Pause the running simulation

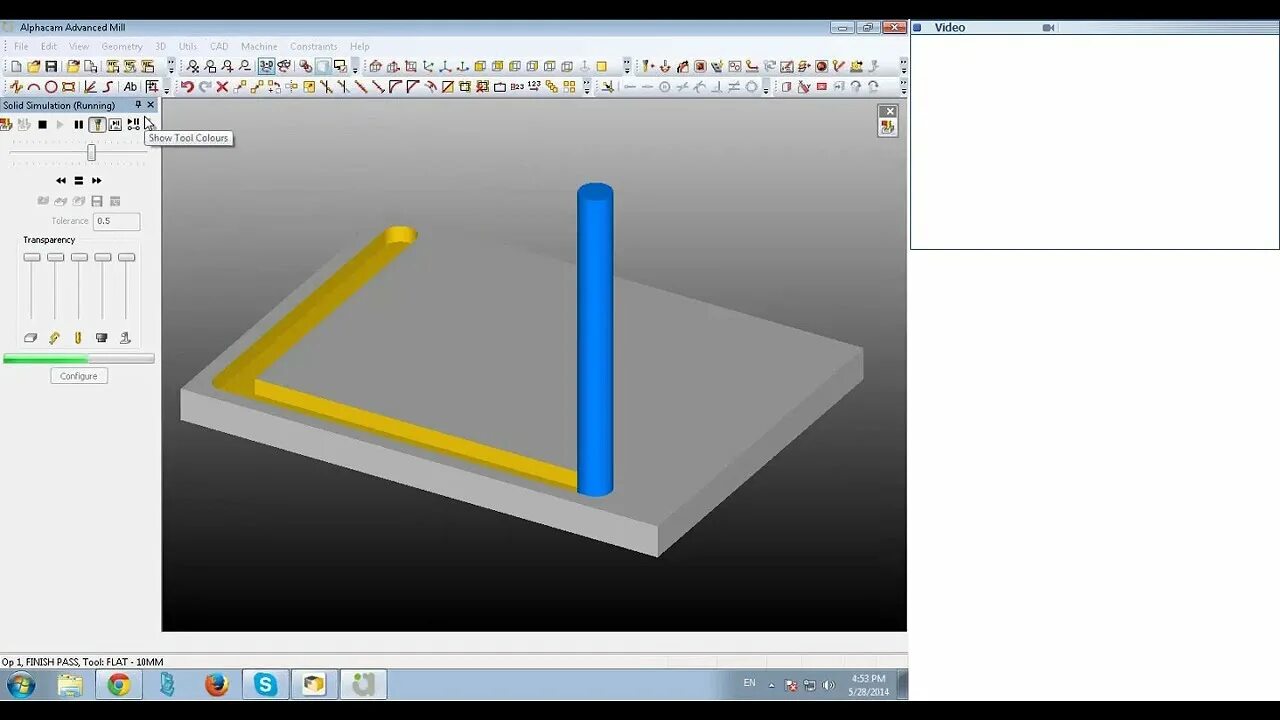[x=79, y=124]
